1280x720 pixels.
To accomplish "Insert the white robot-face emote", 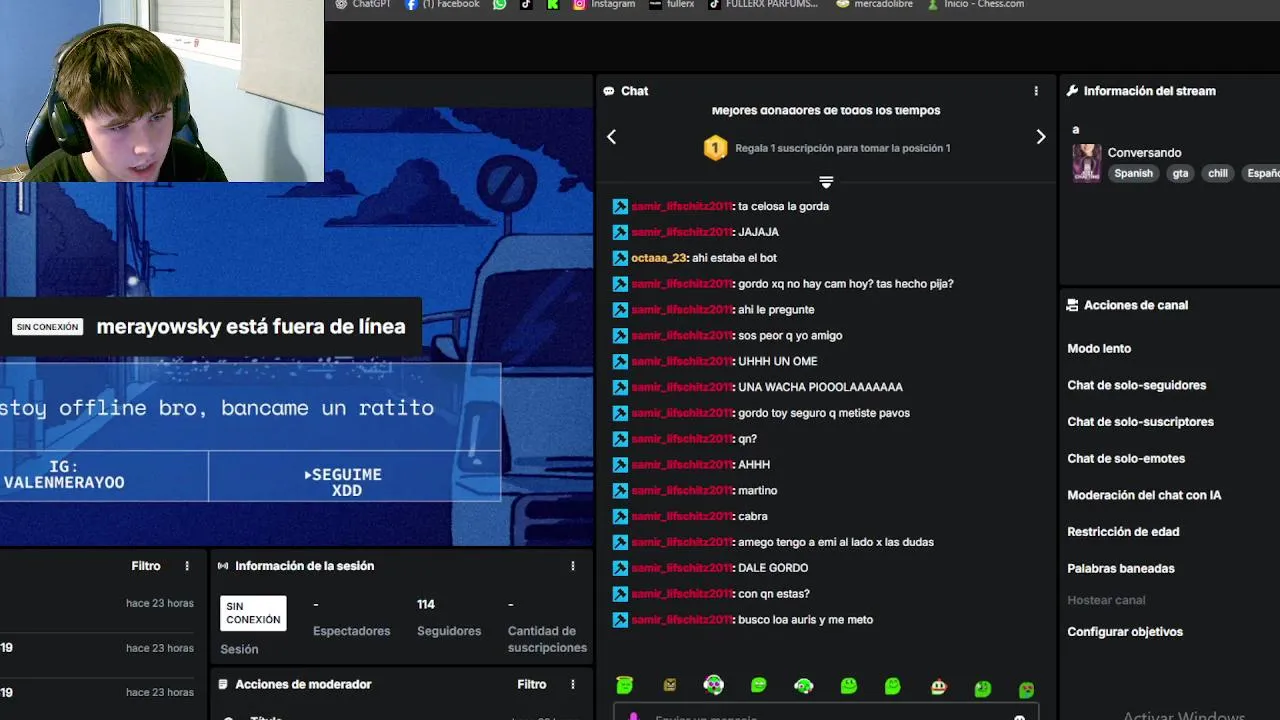I will (938, 686).
